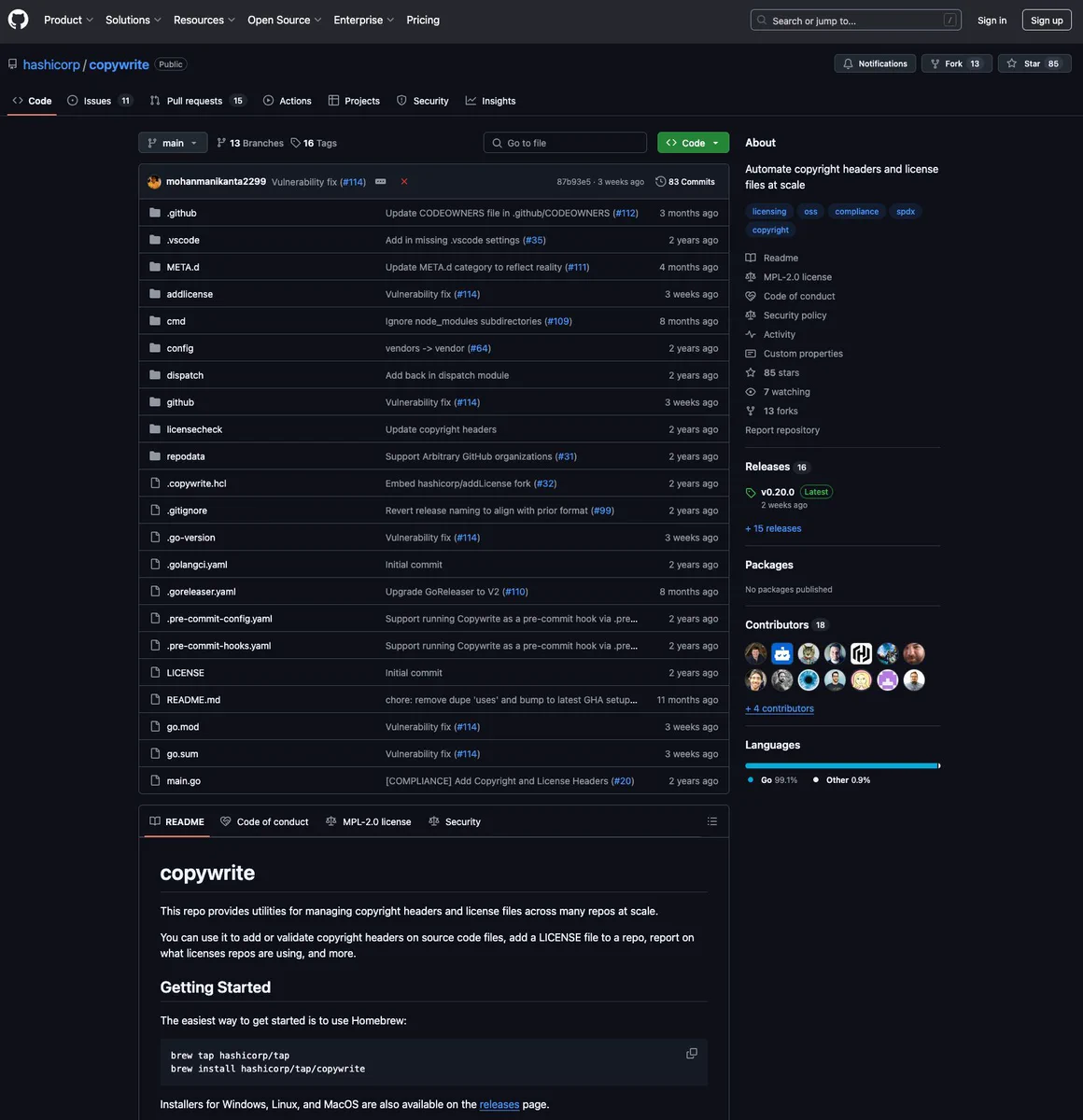The width and height of the screenshot is (1083, 1120).
Task: Open the + 4 contributors link
Action: [x=780, y=708]
